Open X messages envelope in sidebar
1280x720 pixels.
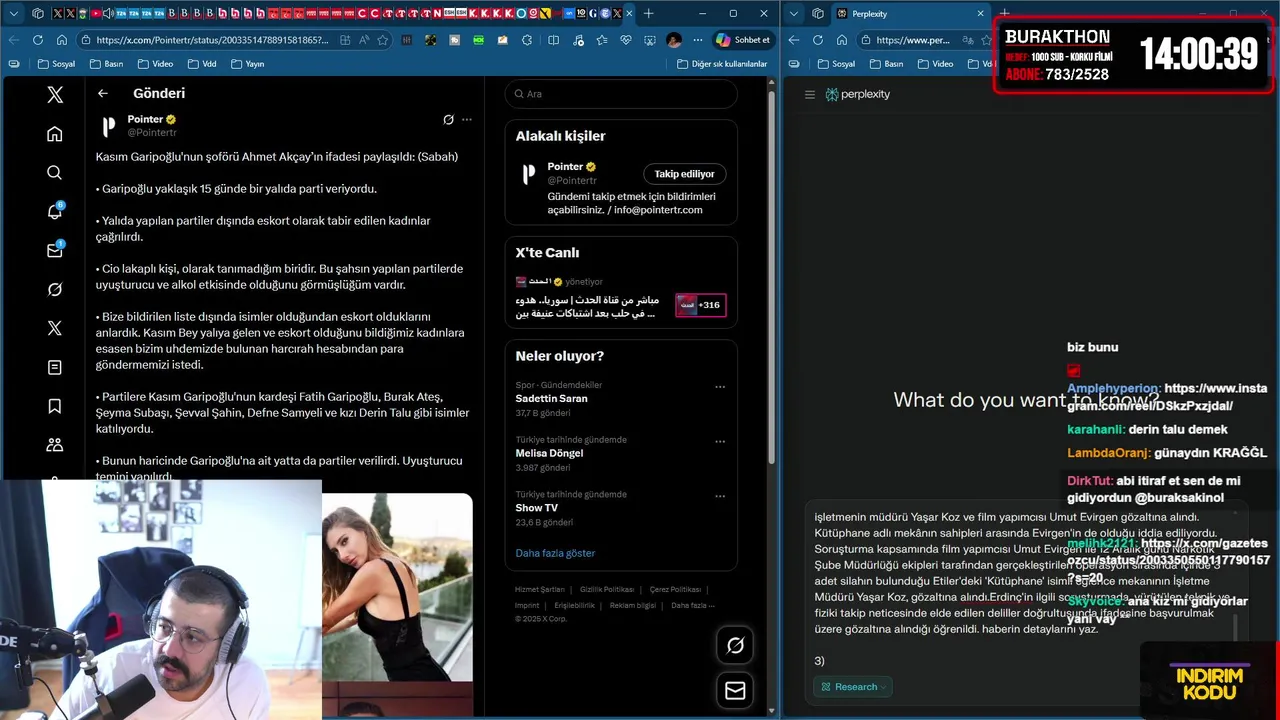55,250
